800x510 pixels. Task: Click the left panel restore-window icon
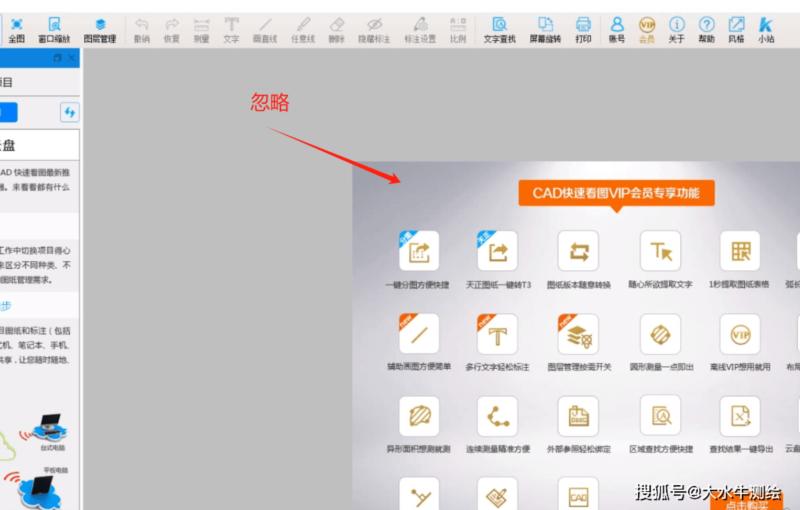[x=57, y=58]
